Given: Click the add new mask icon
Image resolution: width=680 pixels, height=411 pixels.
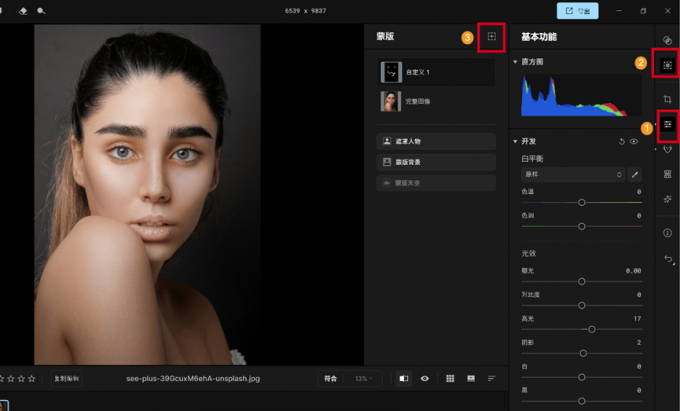Looking at the screenshot, I should tap(491, 36).
